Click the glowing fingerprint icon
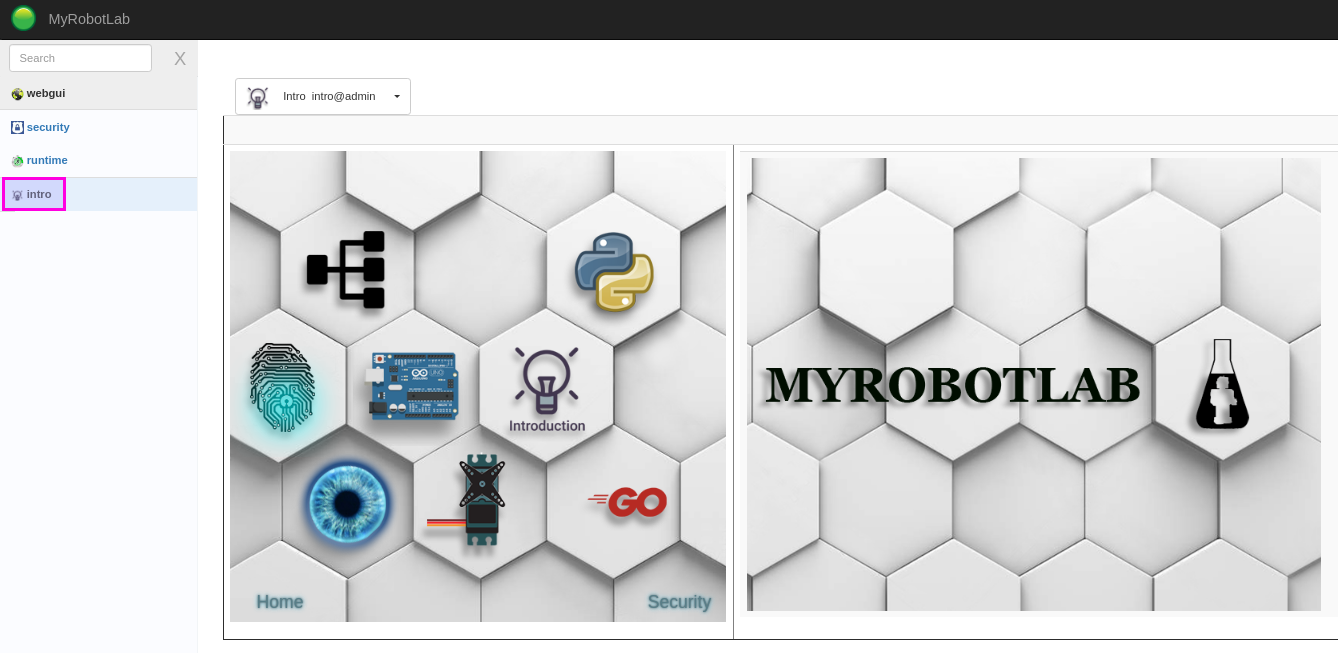The height and width of the screenshot is (653, 1338). 283,388
